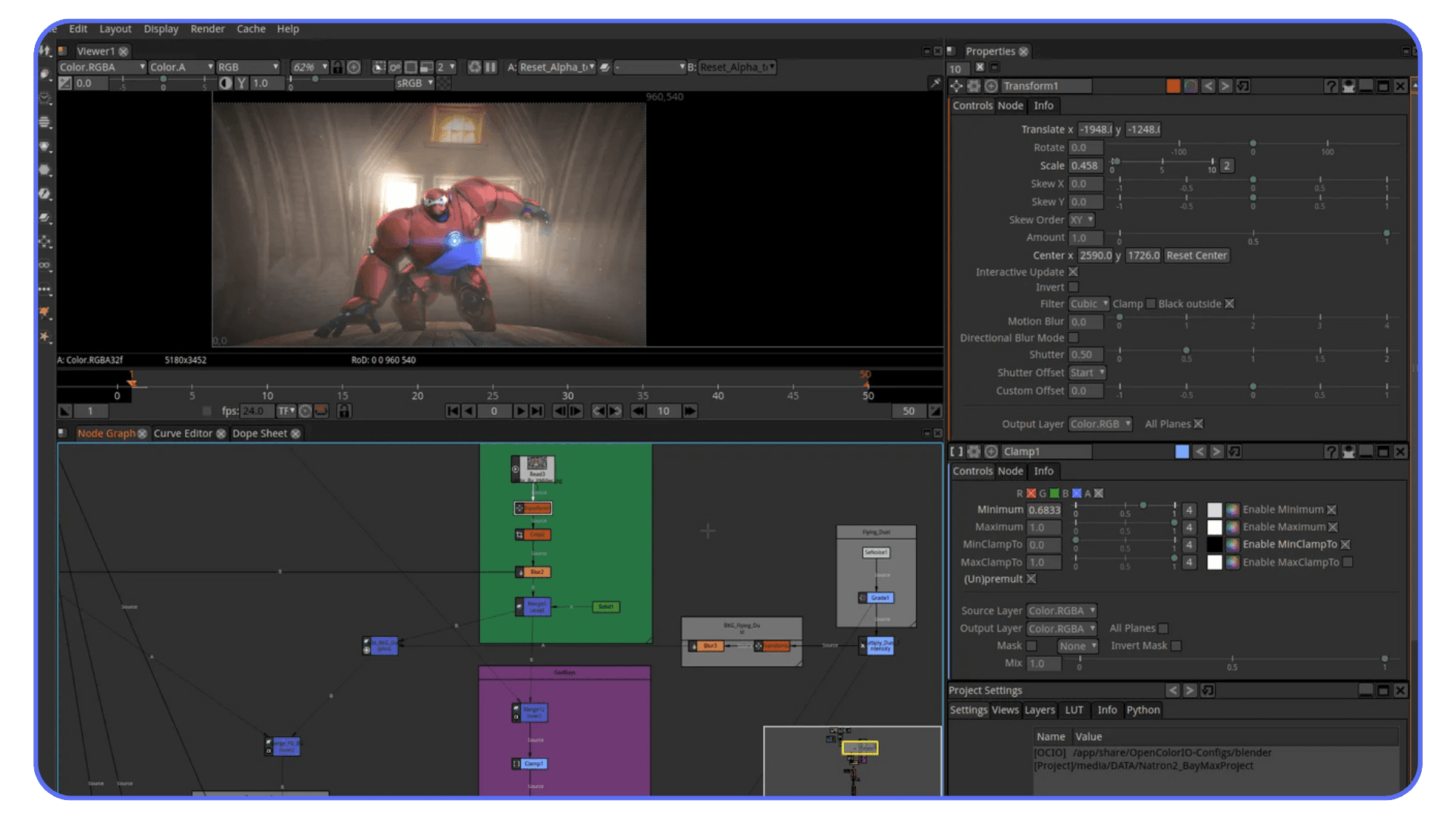Enable MaxClampTo in the Clamp1 node
Viewport: 1456px width, 819px height.
click(1348, 562)
